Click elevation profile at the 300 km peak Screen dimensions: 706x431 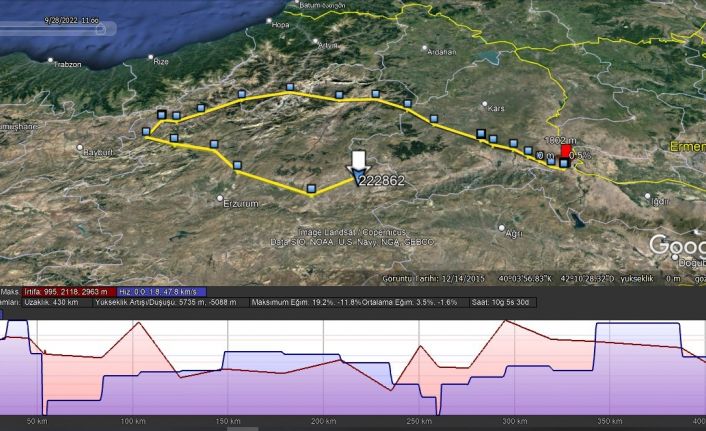(508, 324)
